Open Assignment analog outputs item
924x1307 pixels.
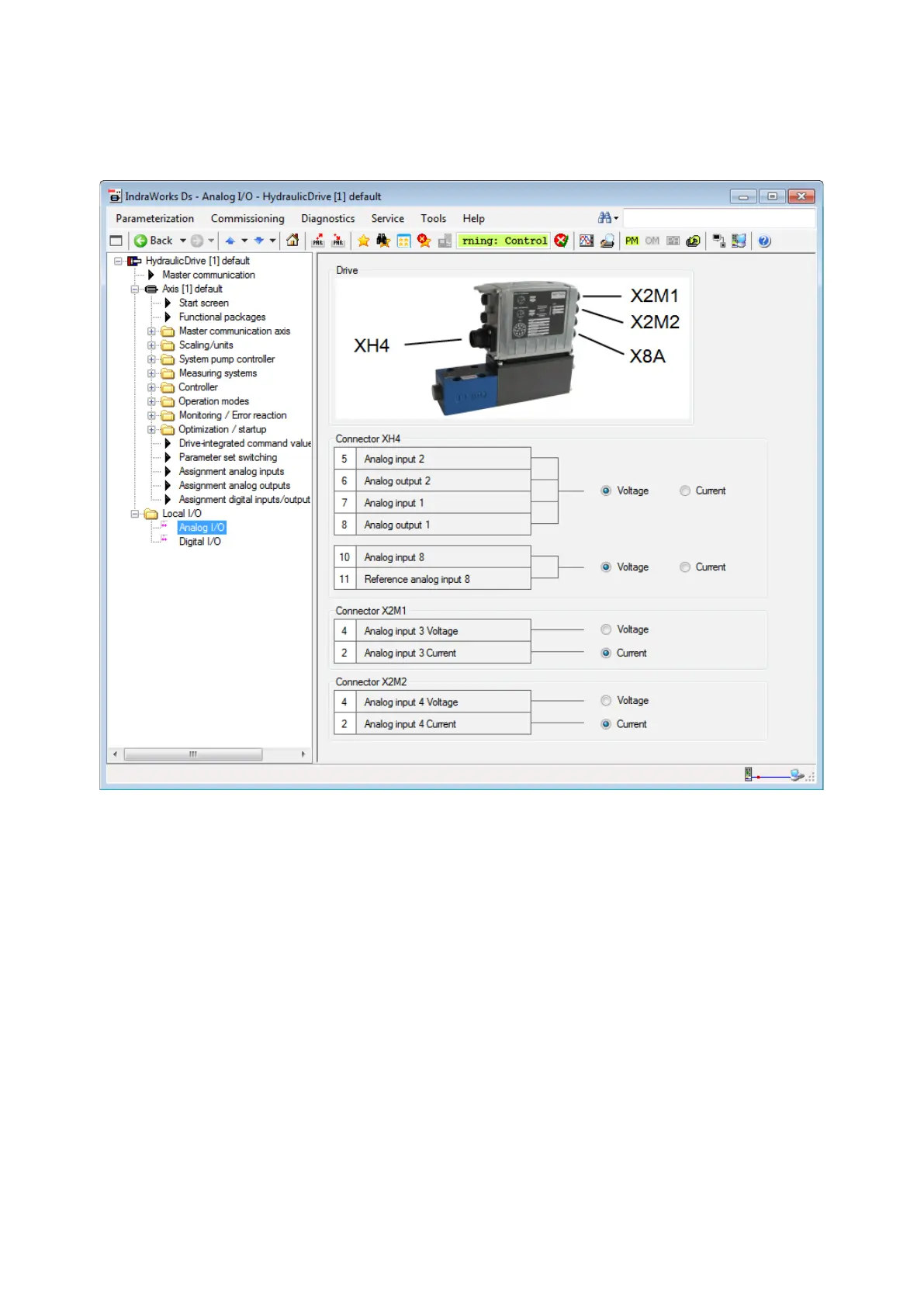pyautogui.click(x=235, y=486)
